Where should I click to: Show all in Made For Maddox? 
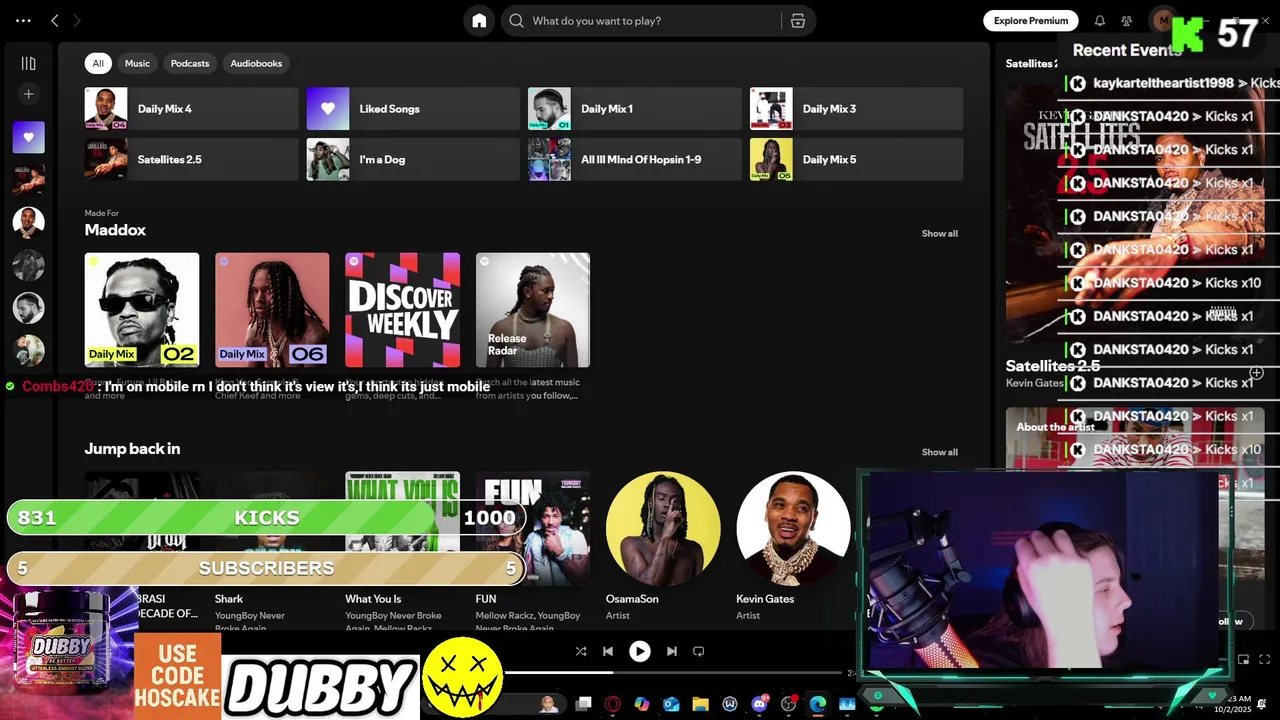[x=939, y=233]
